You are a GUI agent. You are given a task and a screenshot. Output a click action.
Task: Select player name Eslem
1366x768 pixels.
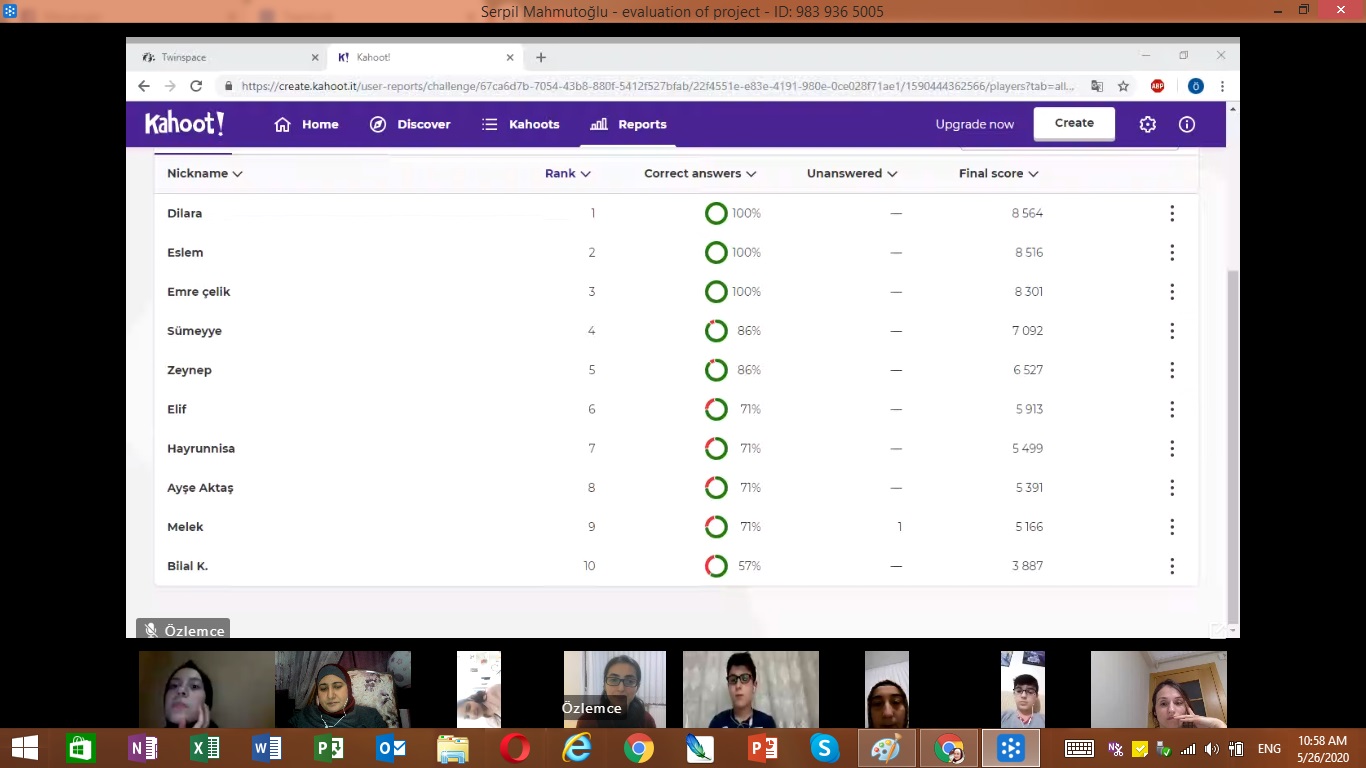(185, 252)
